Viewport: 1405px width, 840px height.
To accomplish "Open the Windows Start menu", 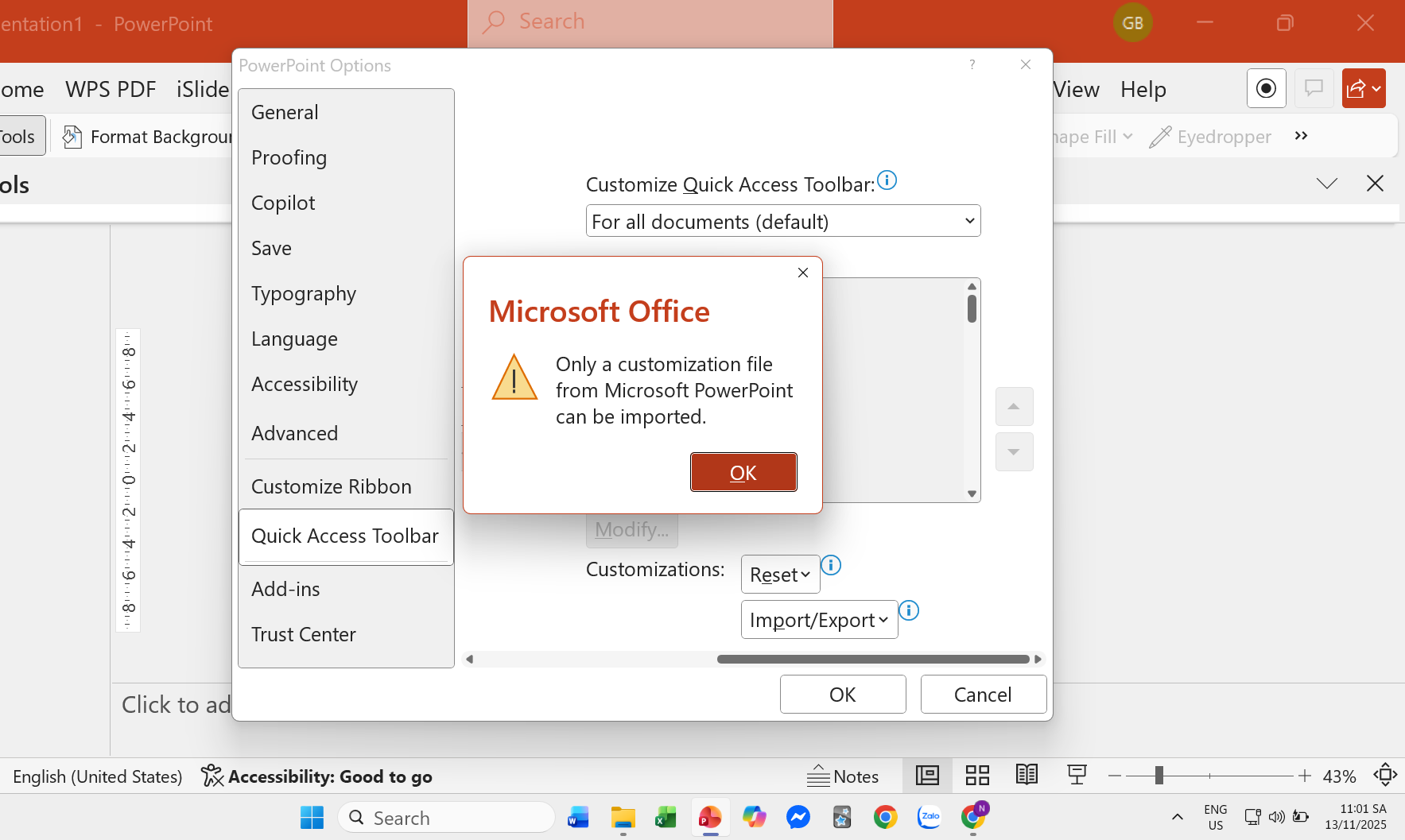I will pyautogui.click(x=312, y=817).
